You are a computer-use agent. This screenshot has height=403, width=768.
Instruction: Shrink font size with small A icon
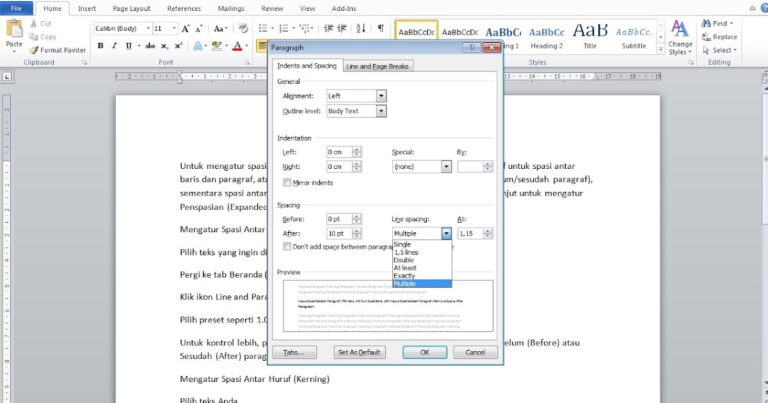pyautogui.click(x=199, y=29)
